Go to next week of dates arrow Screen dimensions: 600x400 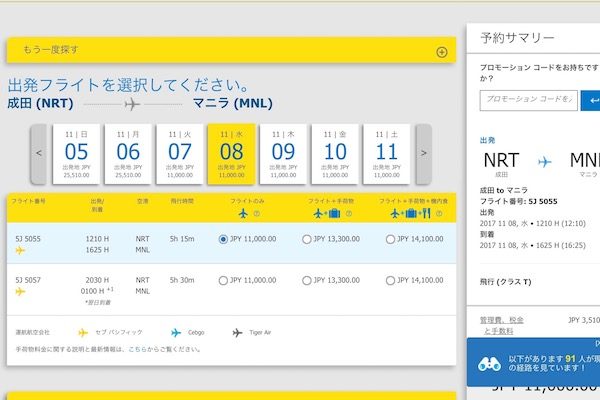tap(424, 154)
